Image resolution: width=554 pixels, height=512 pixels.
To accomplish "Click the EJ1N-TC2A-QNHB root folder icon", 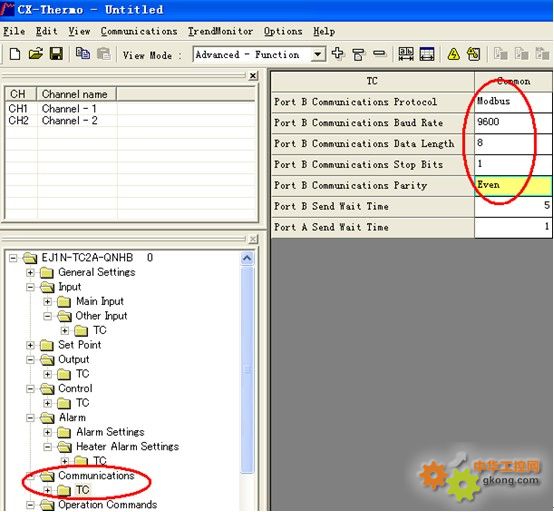I will tap(30, 258).
